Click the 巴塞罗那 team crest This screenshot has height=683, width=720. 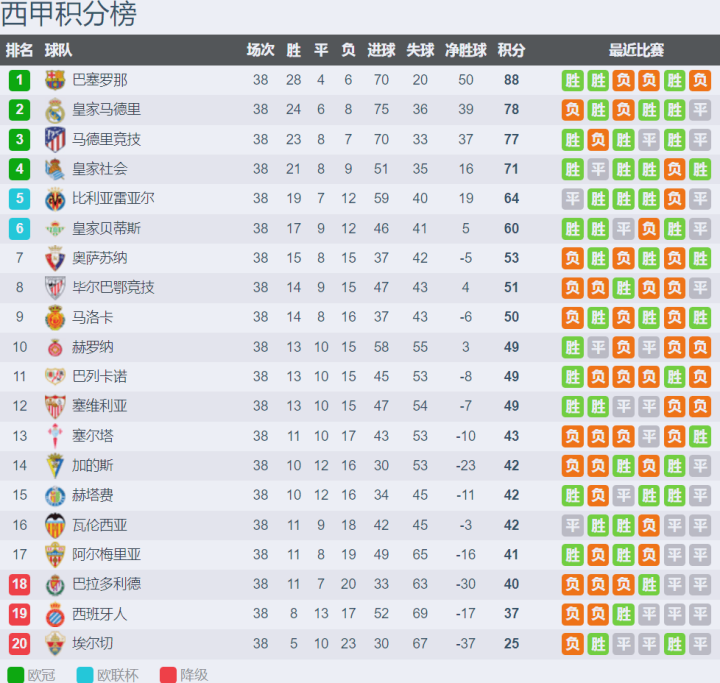[x=55, y=80]
